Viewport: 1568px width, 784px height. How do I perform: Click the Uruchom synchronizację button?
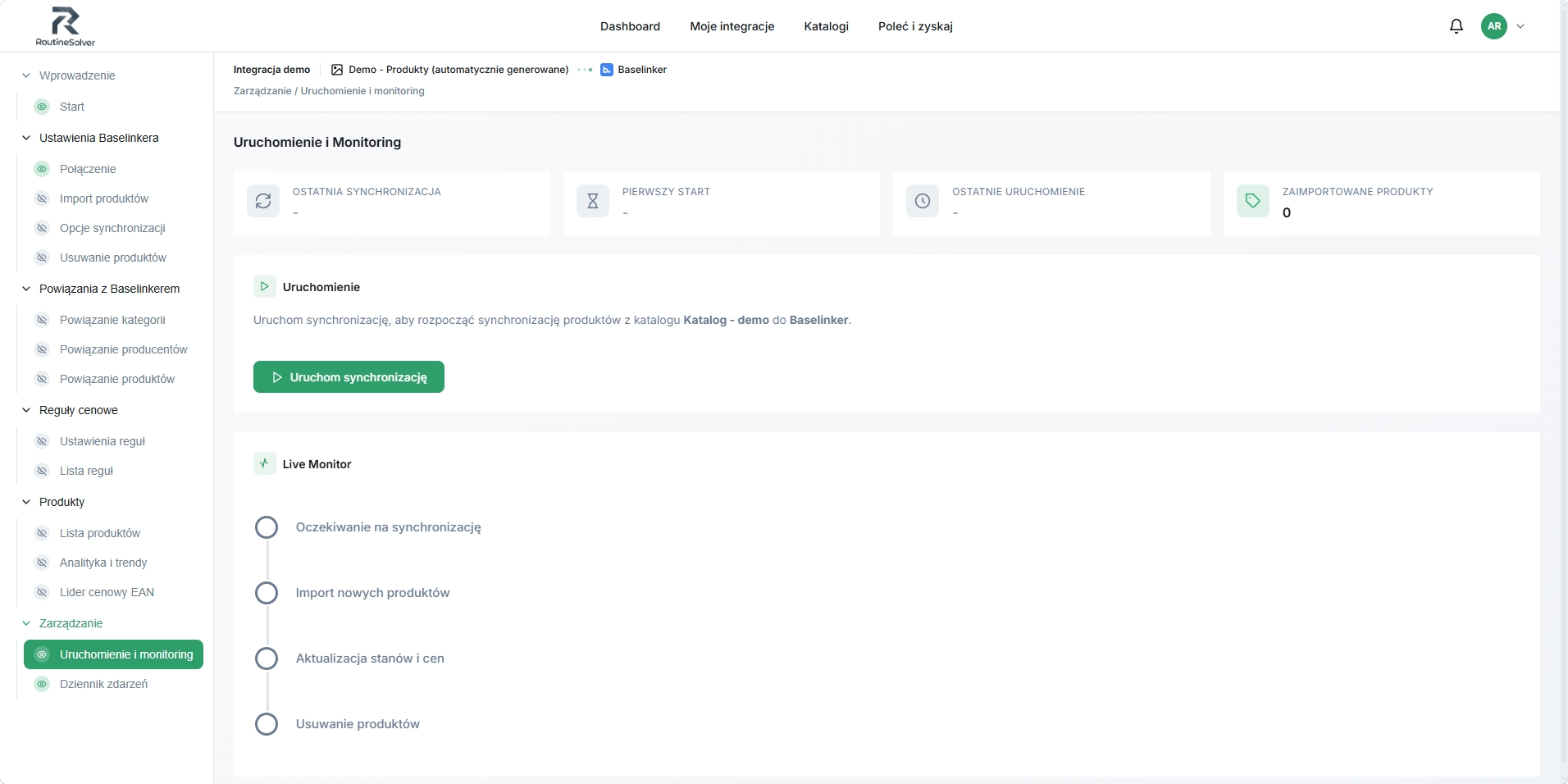coord(349,377)
